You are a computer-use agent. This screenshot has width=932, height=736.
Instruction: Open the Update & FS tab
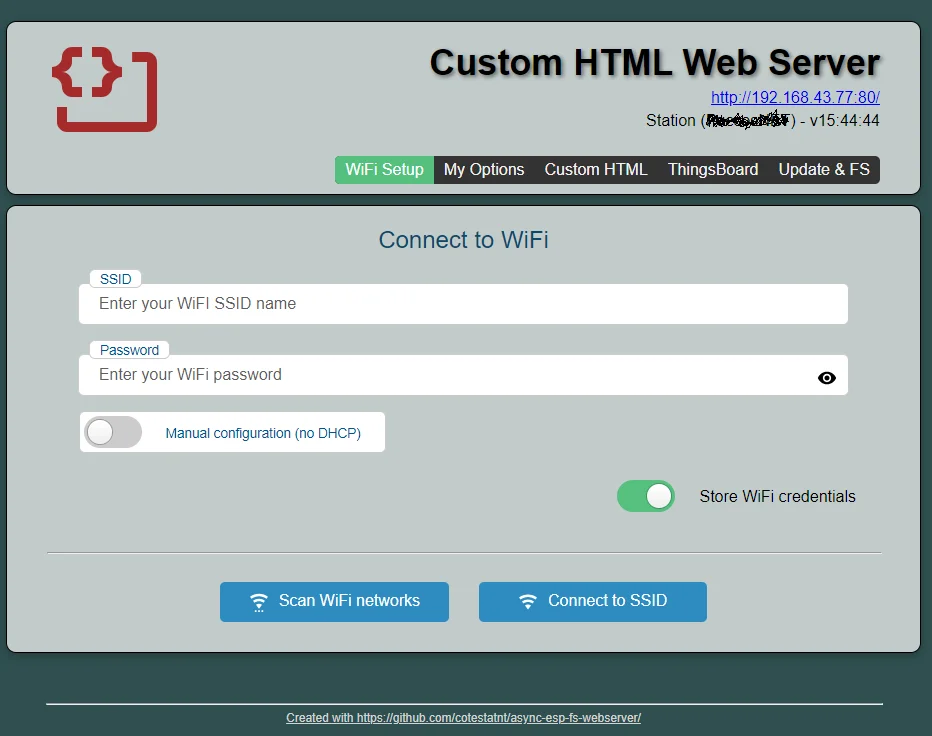click(x=823, y=169)
